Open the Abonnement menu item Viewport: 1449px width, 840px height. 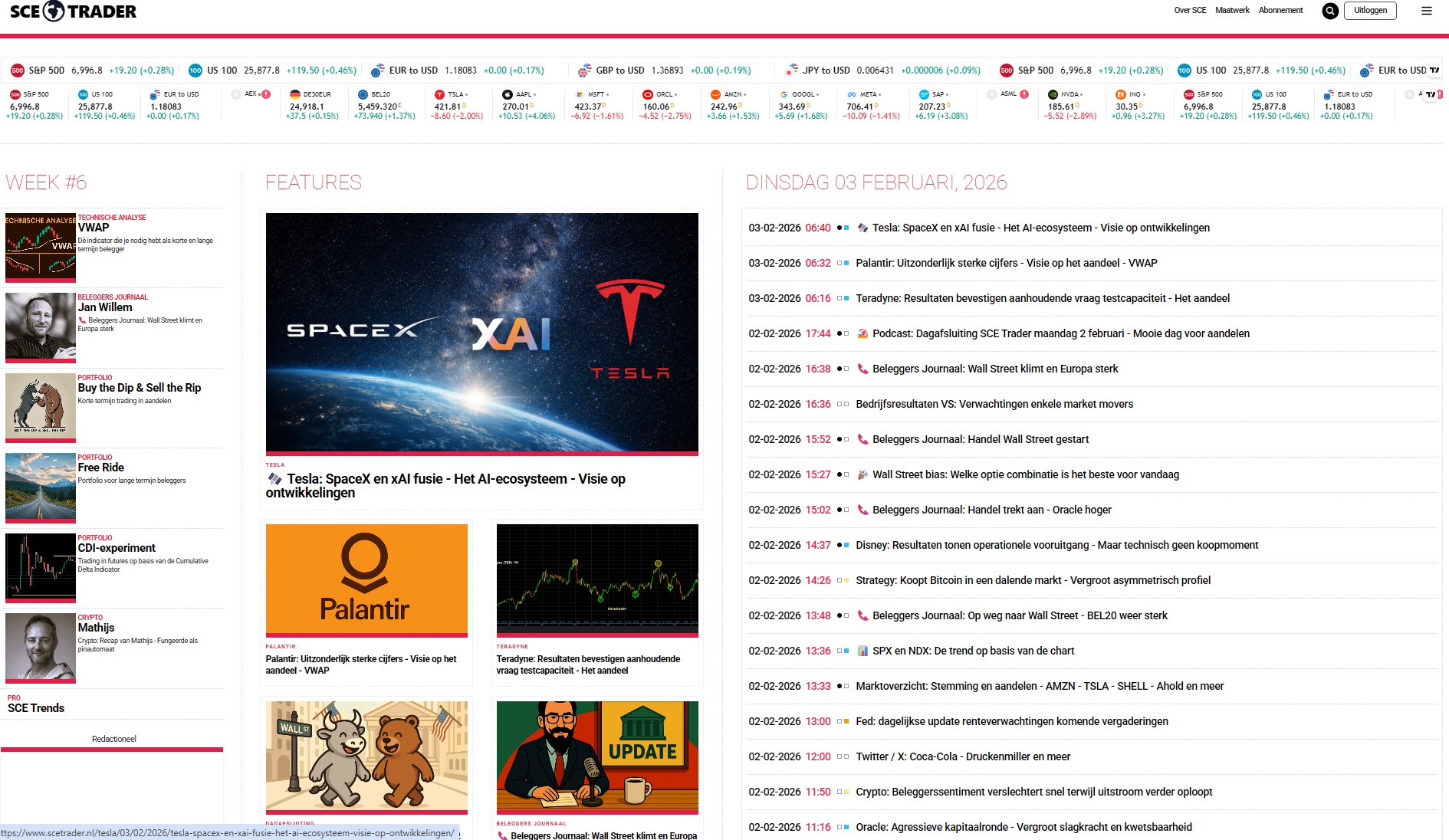(x=1280, y=11)
